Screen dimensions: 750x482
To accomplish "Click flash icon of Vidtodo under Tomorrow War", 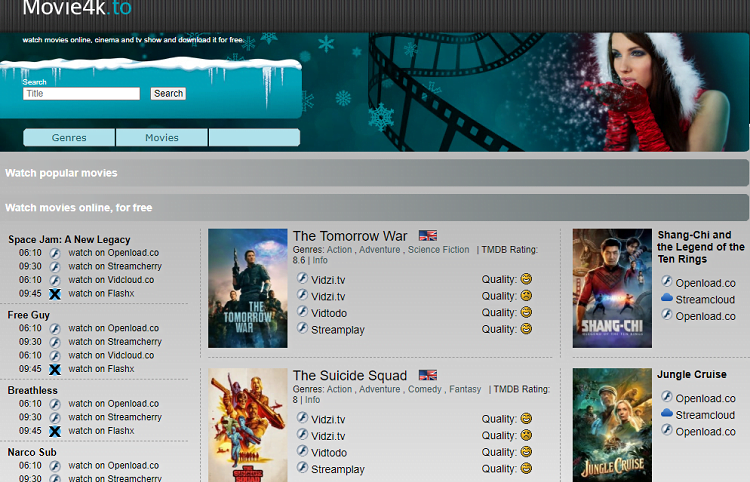I will pos(302,312).
